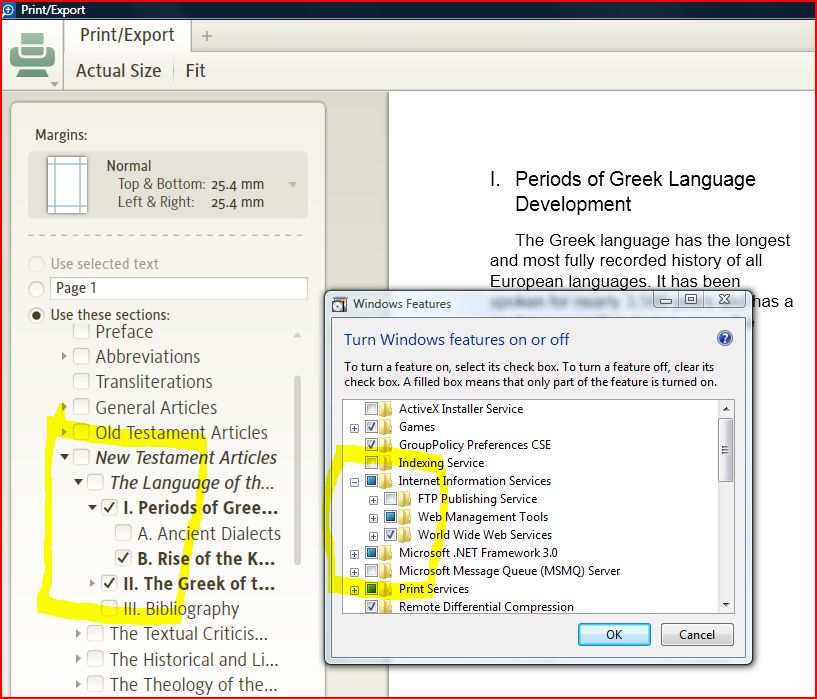The height and width of the screenshot is (699, 817).
Task: Toggle Print Services checkbox
Action: (372, 589)
